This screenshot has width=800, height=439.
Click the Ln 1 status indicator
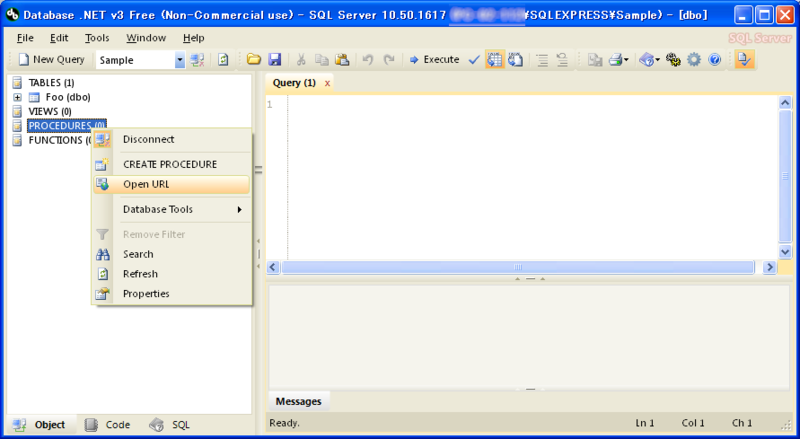tap(644, 423)
